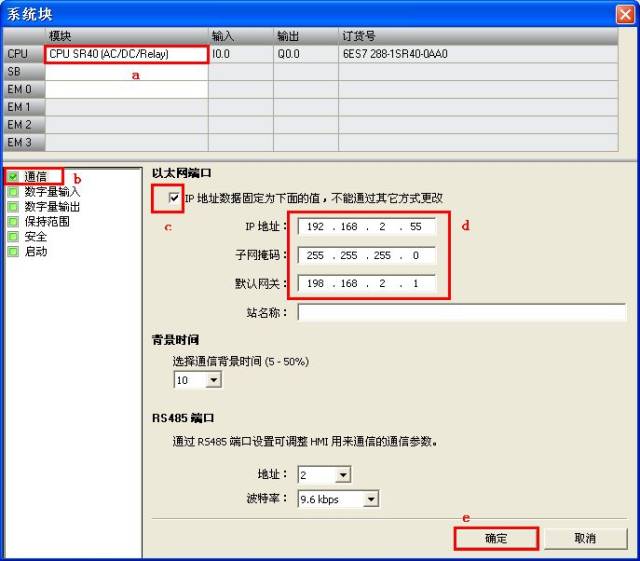
Task: Select the CPU SR40 module cell
Action: pyautogui.click(x=126, y=54)
